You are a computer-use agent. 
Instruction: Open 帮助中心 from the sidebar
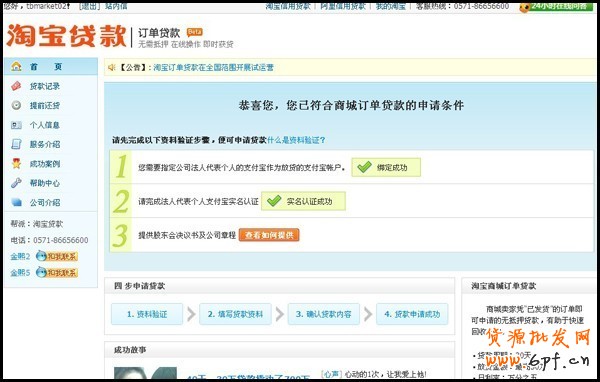coord(45,183)
